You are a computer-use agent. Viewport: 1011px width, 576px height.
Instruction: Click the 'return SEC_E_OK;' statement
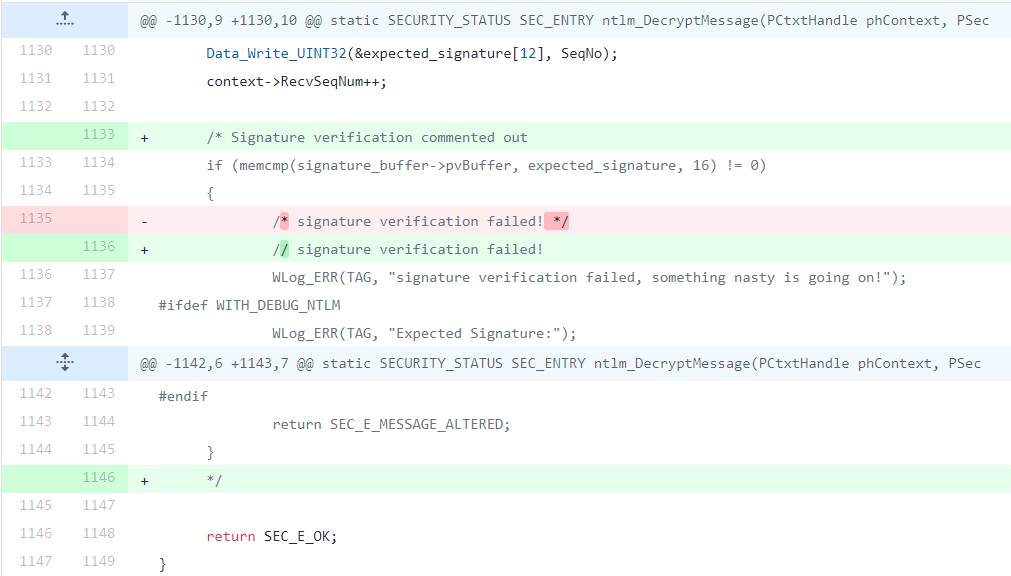pyautogui.click(x=271, y=537)
